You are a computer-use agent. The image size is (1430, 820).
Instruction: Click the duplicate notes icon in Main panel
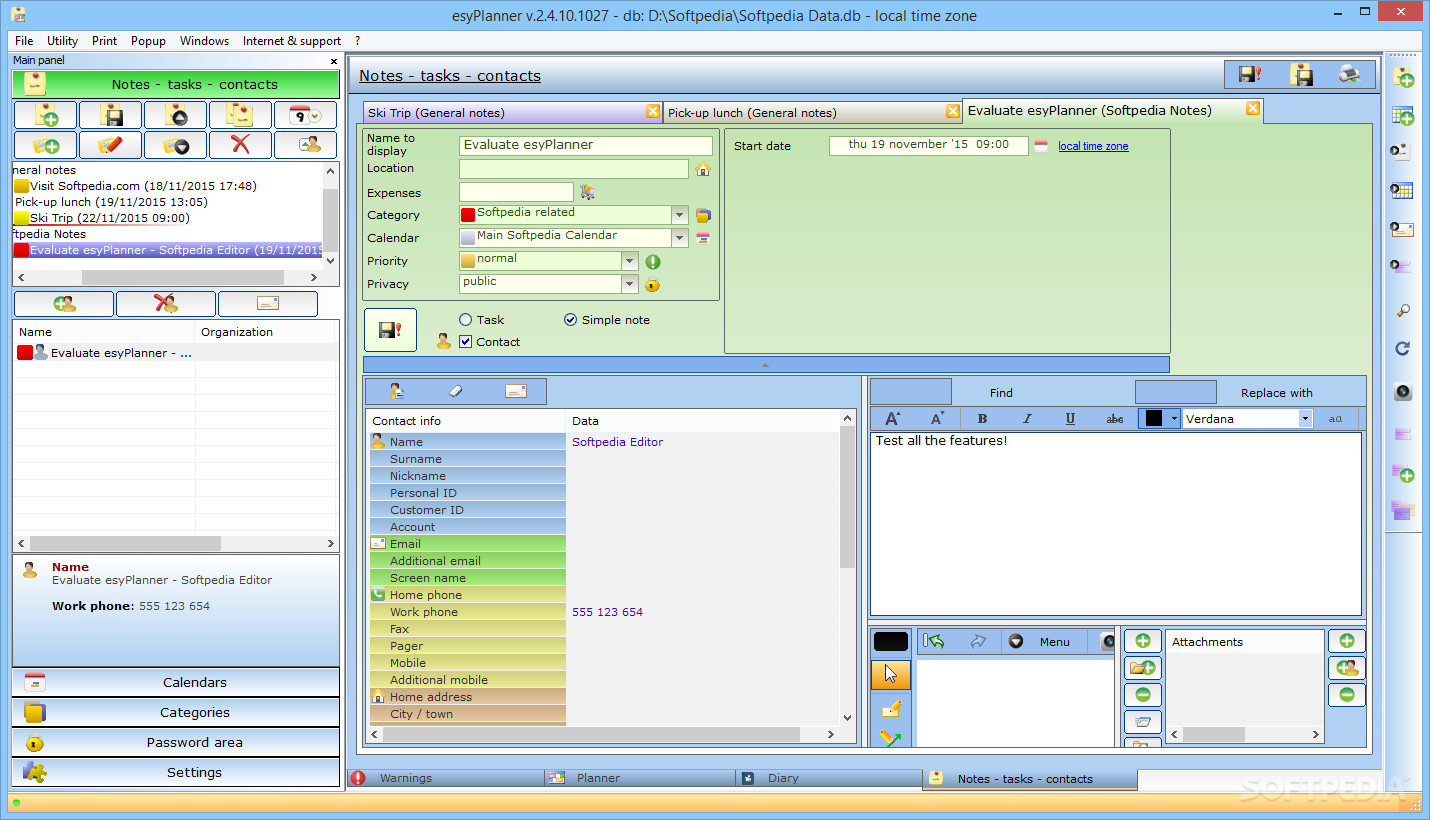coord(240,115)
